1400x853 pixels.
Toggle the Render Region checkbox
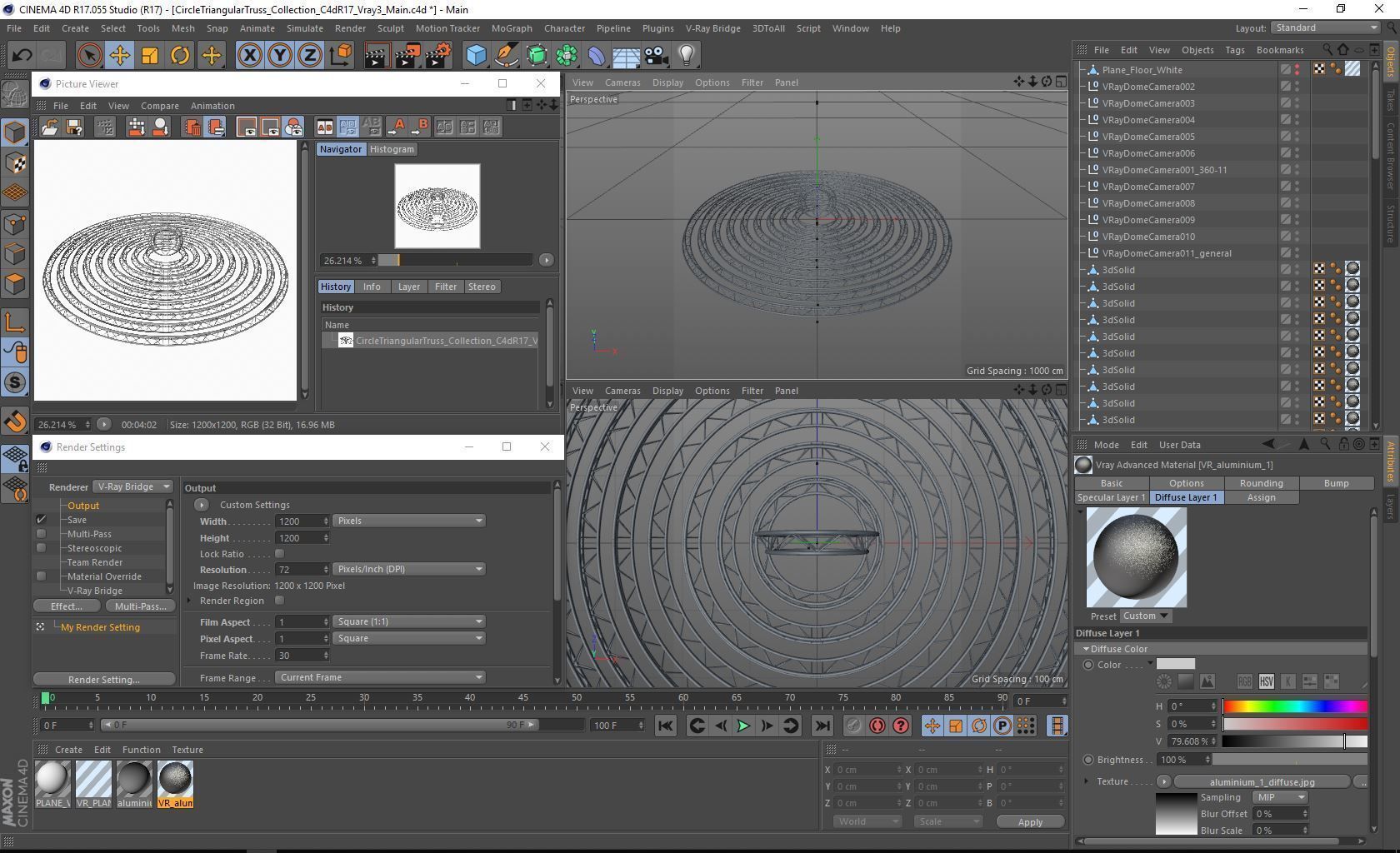pyautogui.click(x=279, y=601)
